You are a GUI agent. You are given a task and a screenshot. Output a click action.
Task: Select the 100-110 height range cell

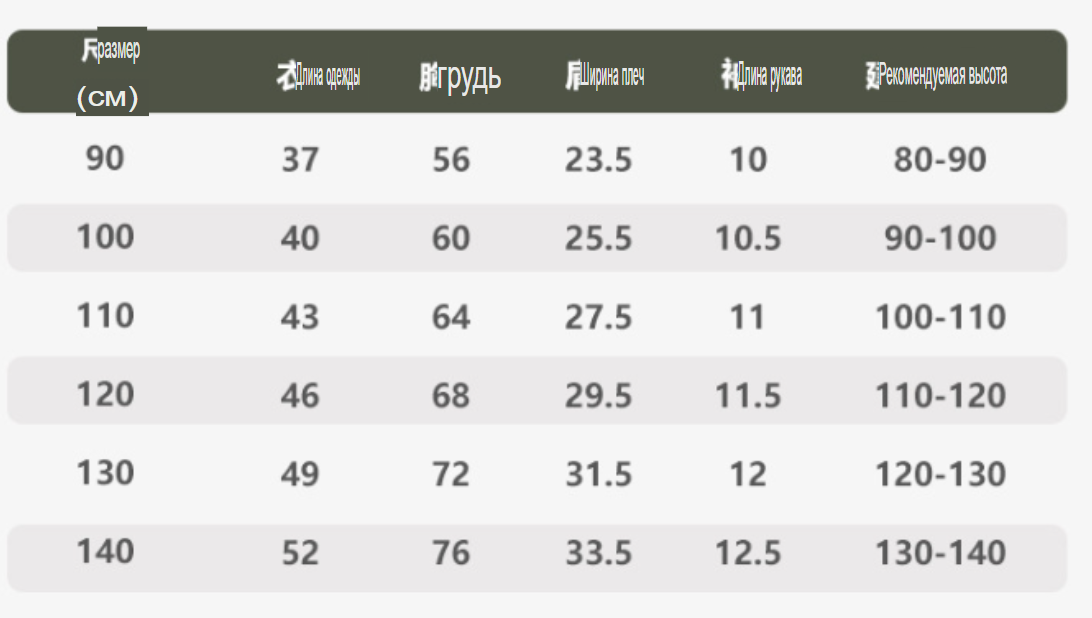(x=940, y=317)
